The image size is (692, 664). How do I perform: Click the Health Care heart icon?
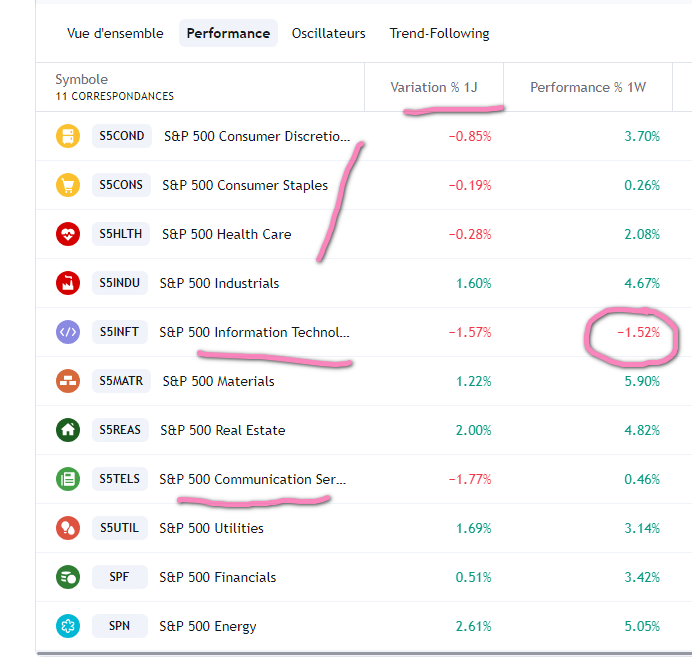(x=68, y=234)
